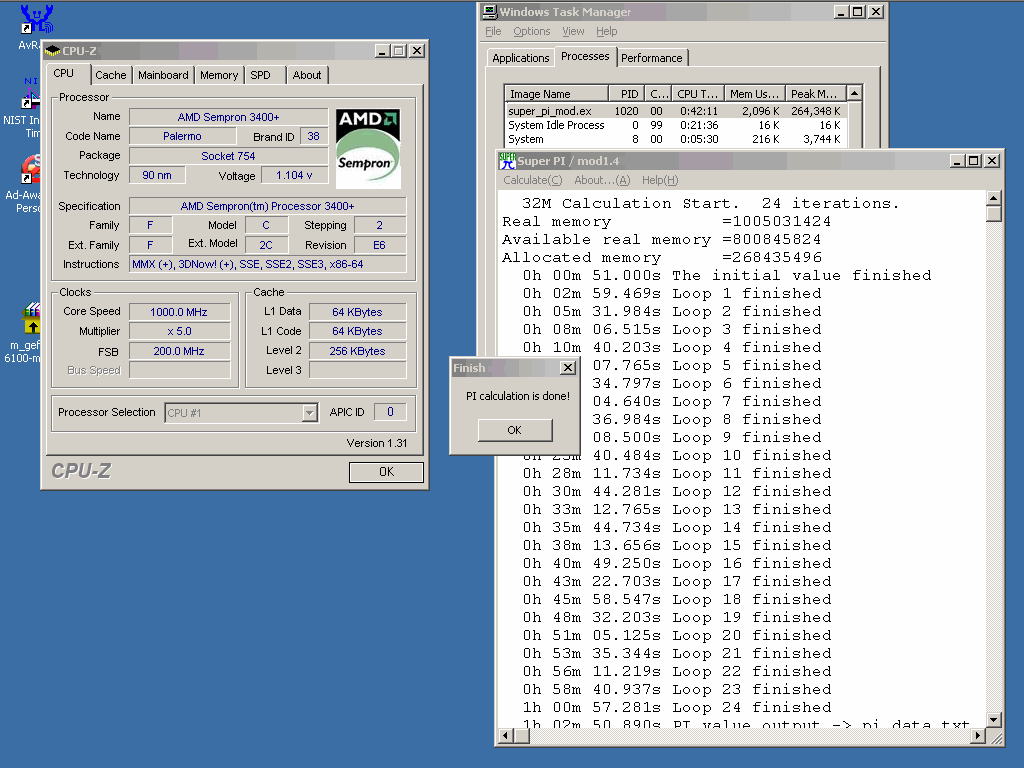
Task: Click the Super PI horizontal scroll-left arrow
Action: [506, 736]
